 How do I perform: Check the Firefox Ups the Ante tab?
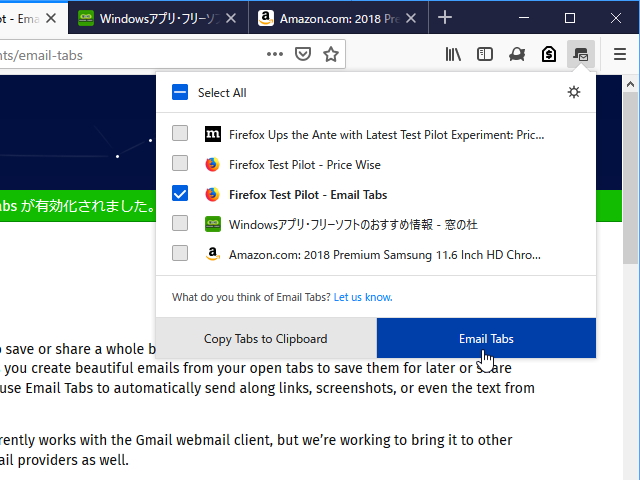[x=180, y=133]
